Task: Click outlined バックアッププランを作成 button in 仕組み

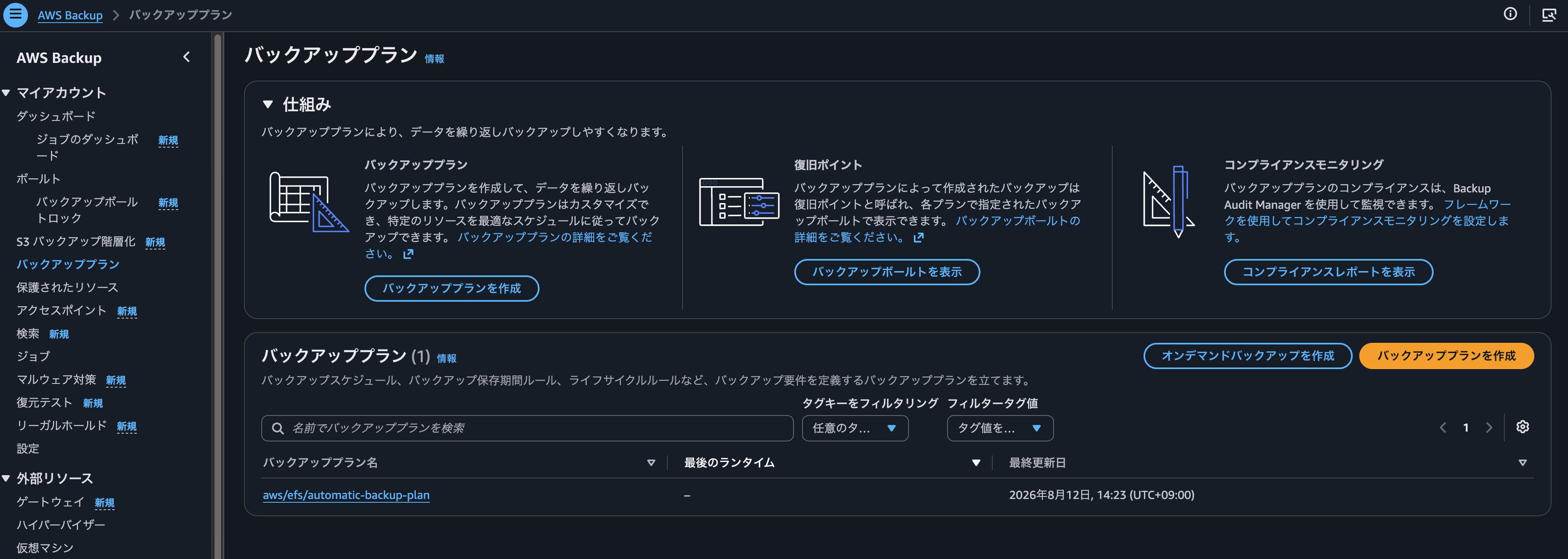Action: coord(452,288)
